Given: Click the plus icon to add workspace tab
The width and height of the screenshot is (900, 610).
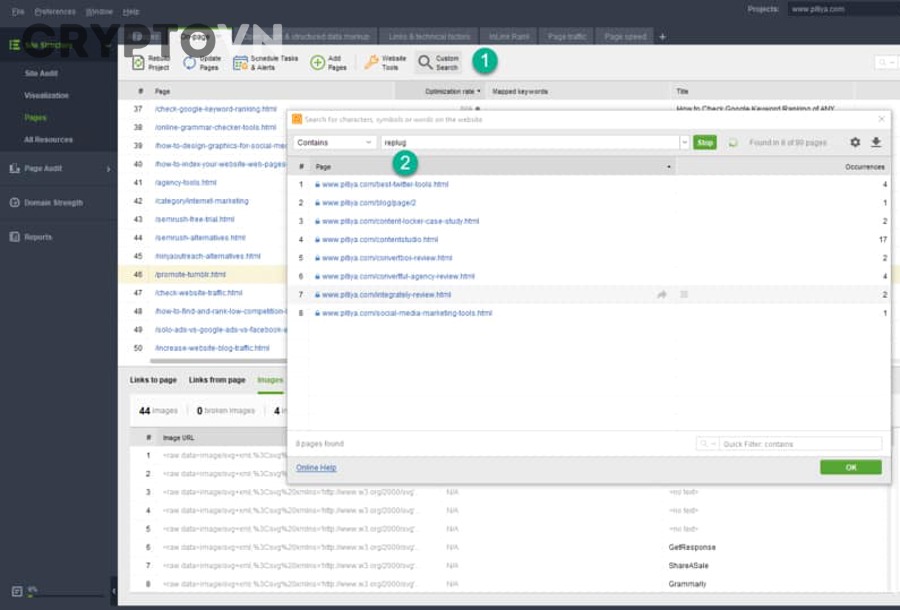Looking at the screenshot, I should (x=662, y=37).
